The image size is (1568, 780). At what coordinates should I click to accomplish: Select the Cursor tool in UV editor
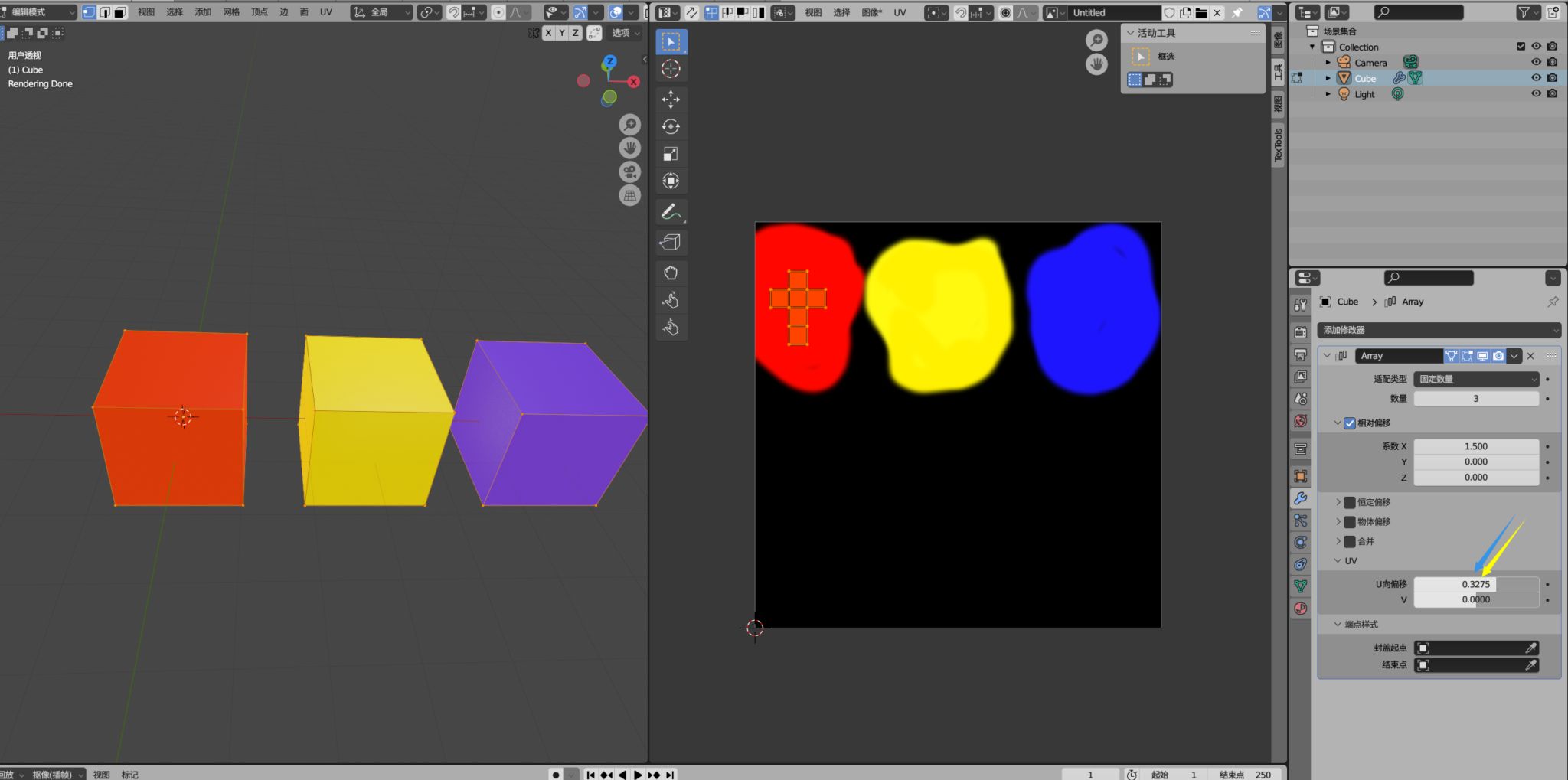click(671, 69)
